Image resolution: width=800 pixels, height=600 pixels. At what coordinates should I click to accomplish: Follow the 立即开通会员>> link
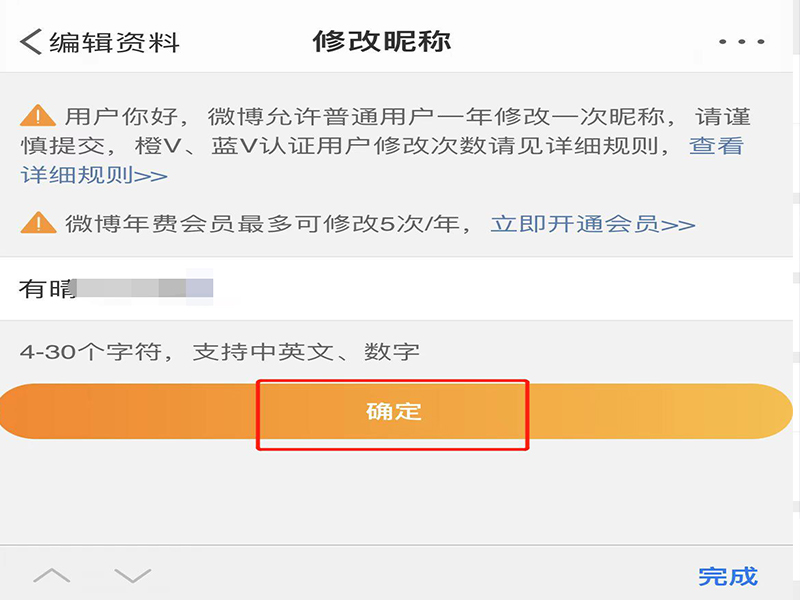(592, 223)
